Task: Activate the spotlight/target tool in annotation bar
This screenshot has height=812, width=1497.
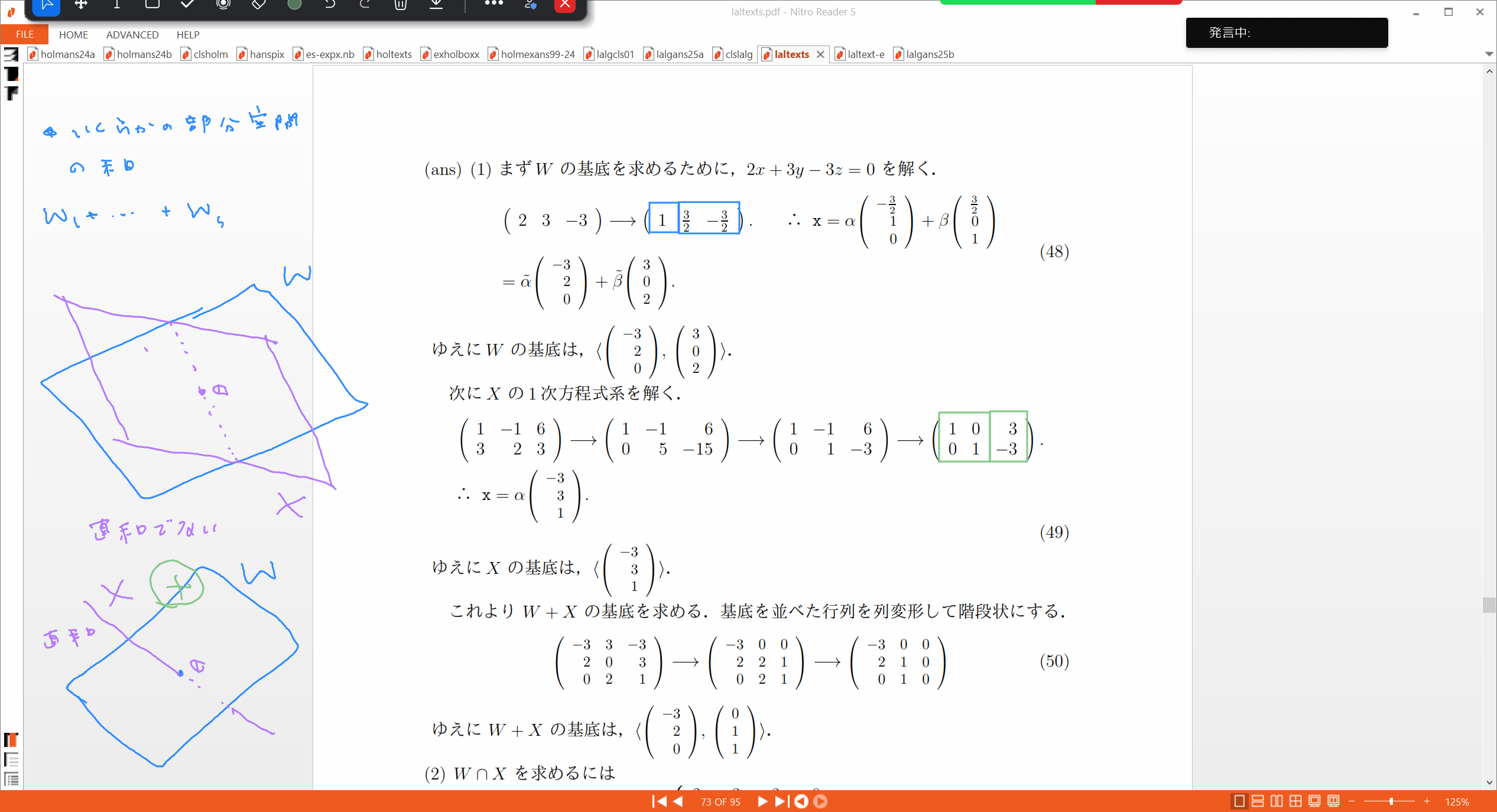Action: 223,5
